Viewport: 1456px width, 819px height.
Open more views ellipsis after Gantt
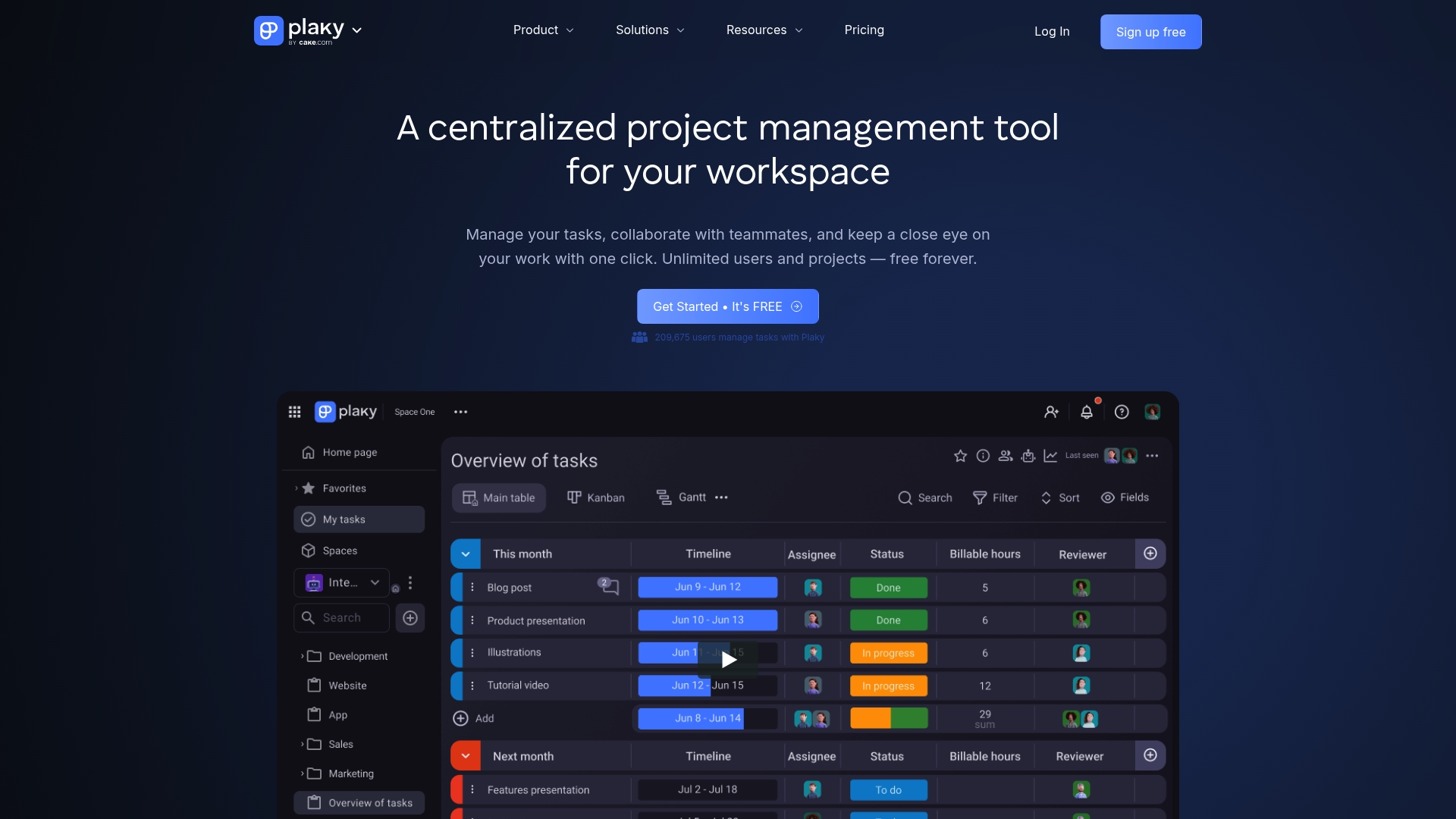pyautogui.click(x=721, y=497)
